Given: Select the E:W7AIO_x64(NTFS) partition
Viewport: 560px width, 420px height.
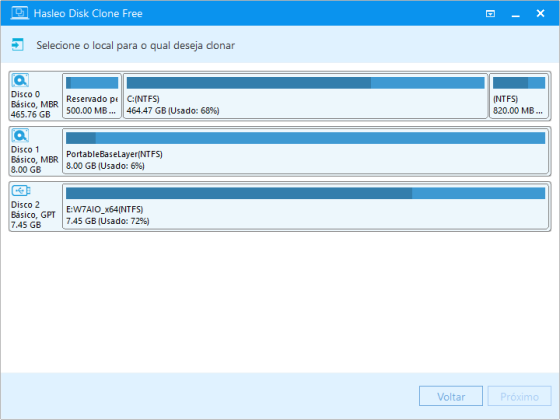Looking at the screenshot, I should click(305, 206).
